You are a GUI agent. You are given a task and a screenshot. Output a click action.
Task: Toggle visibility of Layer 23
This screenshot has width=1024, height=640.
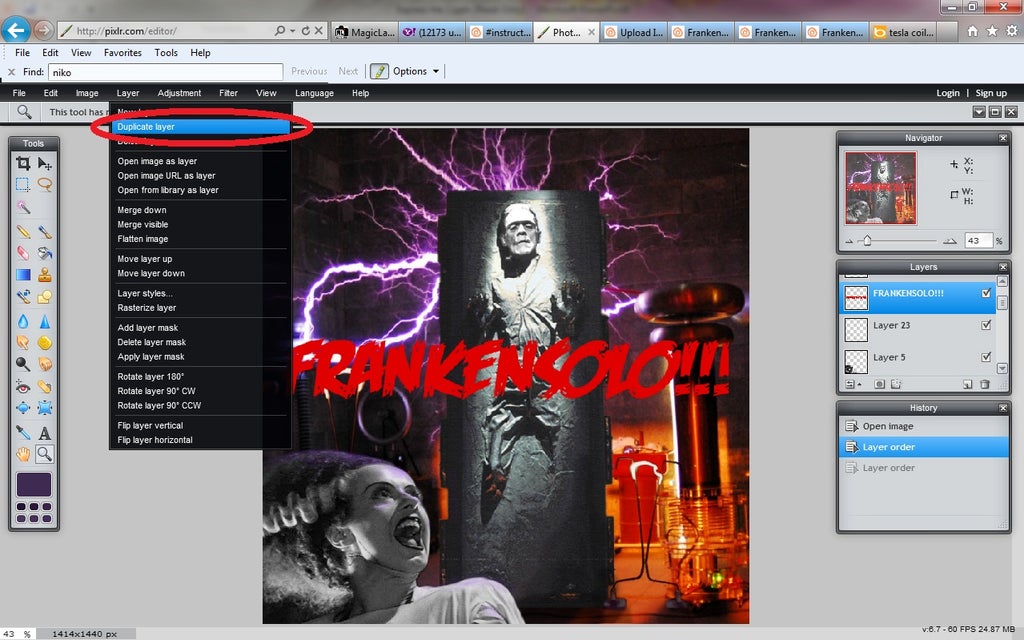coord(986,325)
